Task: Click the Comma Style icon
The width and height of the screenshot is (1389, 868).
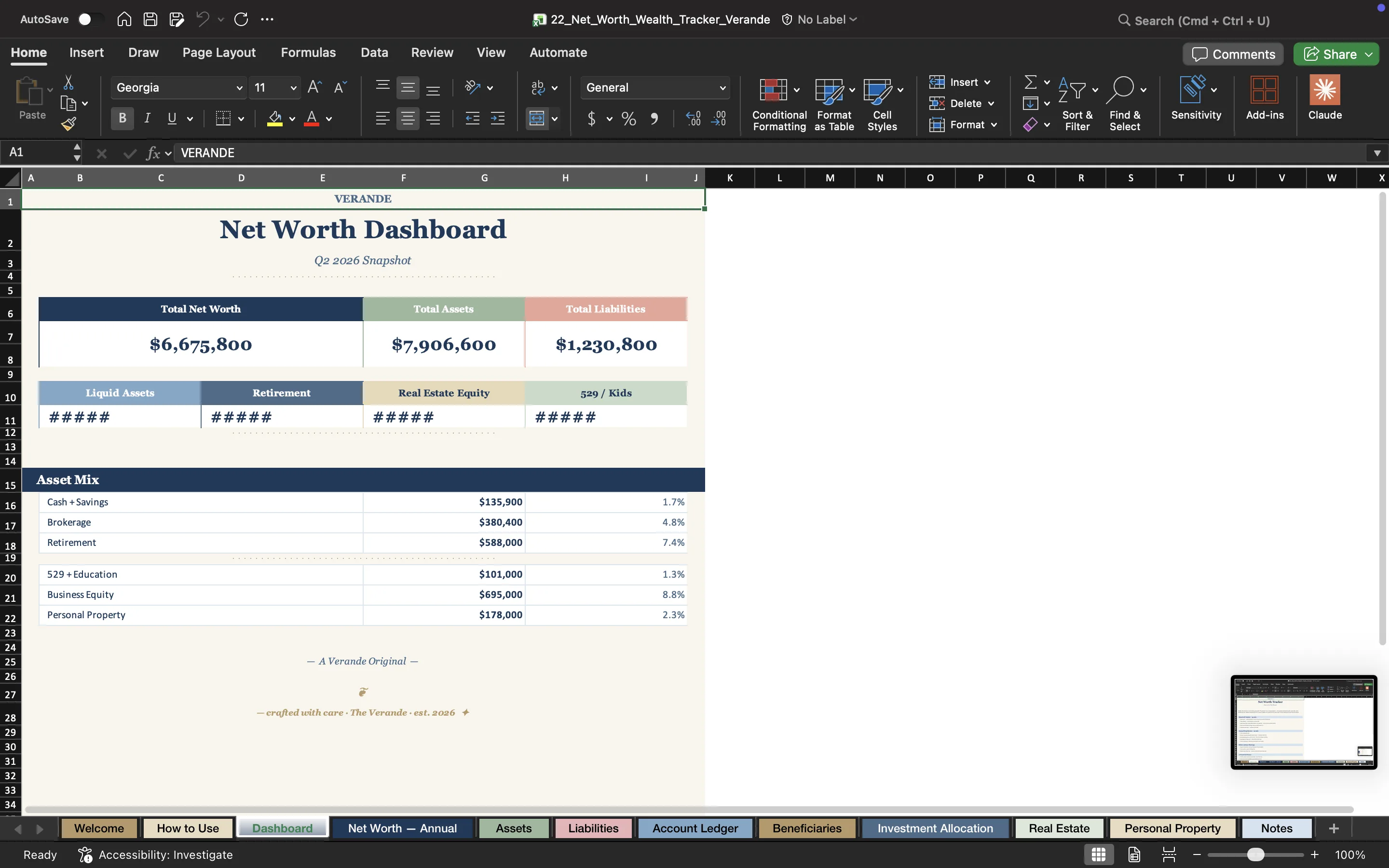Action: coord(654,119)
